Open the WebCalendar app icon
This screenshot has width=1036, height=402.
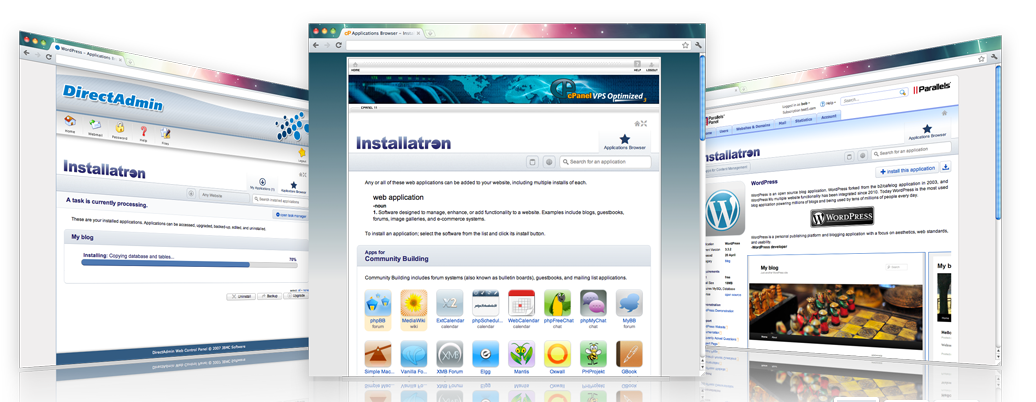[x=521, y=302]
